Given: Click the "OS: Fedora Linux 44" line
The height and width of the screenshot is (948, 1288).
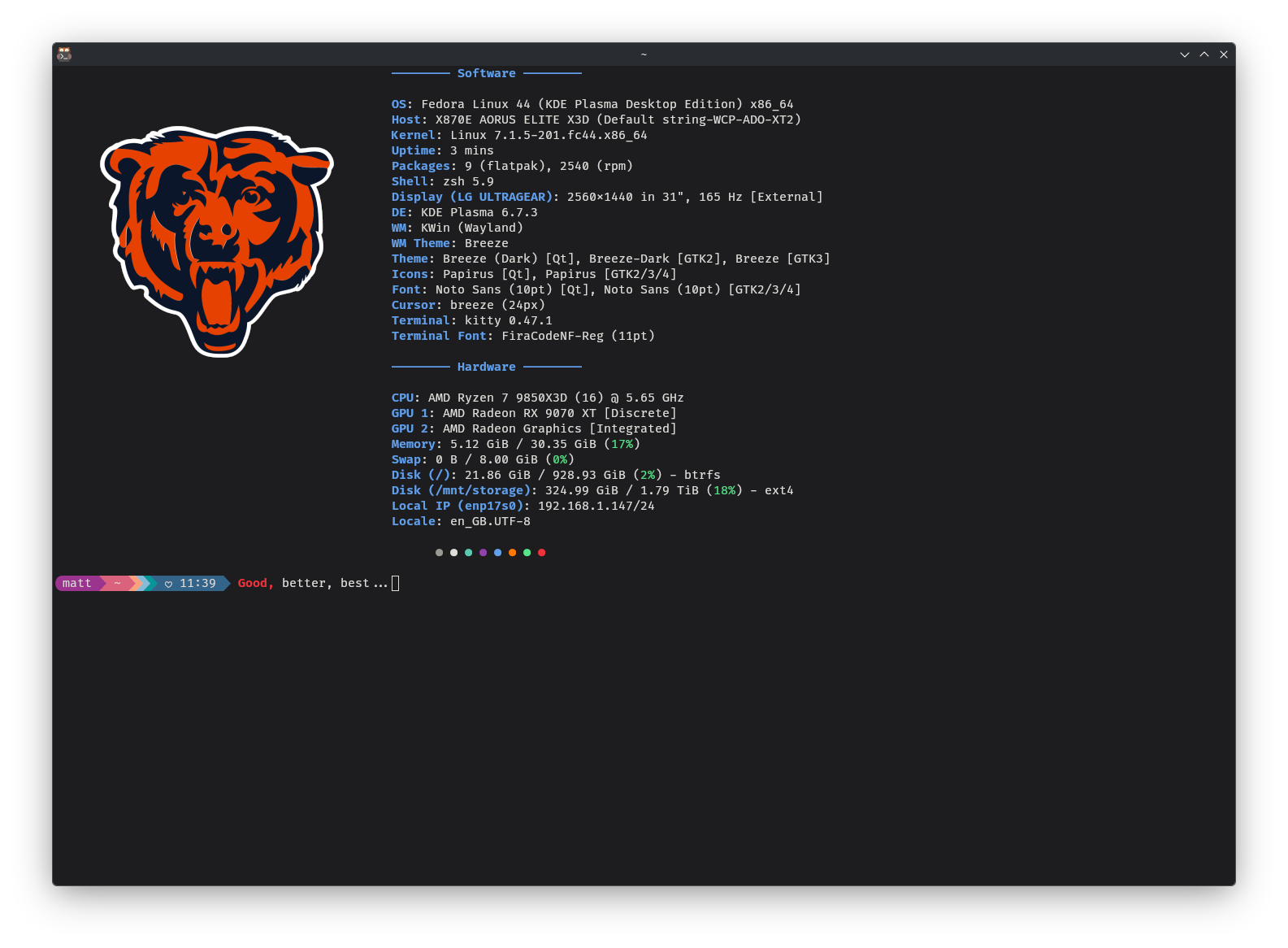Looking at the screenshot, I should tap(592, 104).
